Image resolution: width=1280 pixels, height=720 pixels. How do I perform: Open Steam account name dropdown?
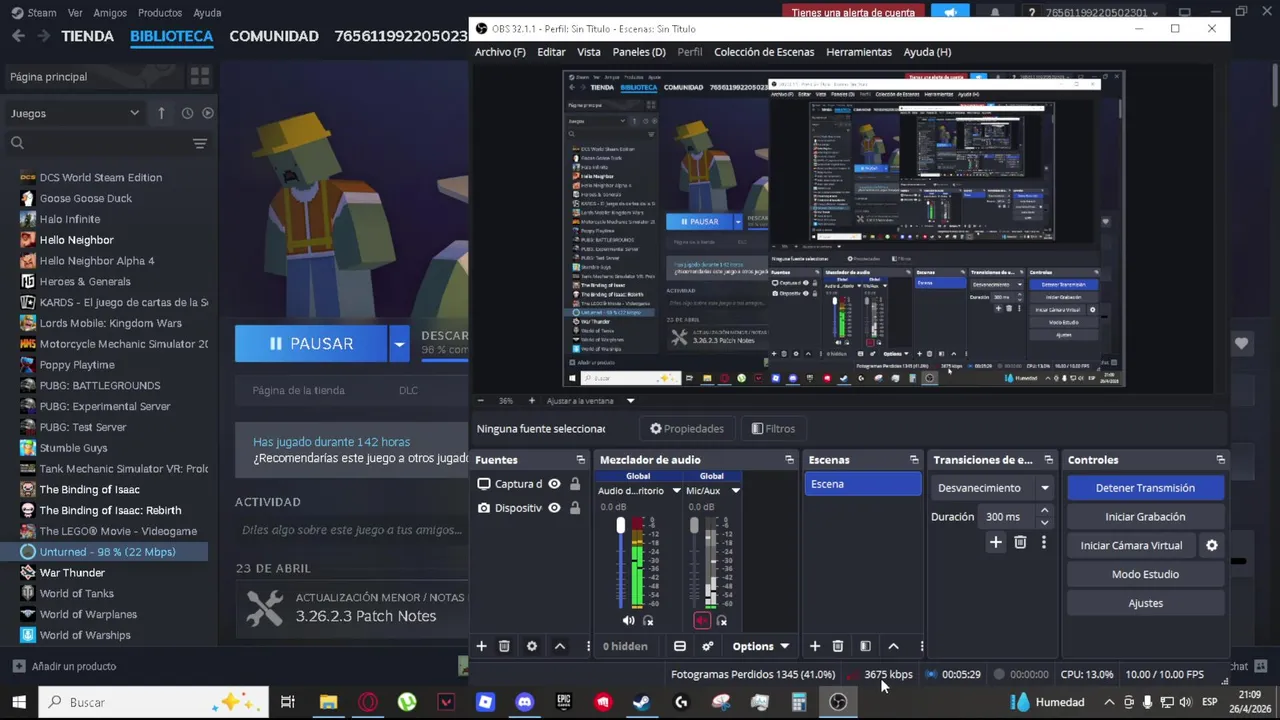tap(1102, 13)
